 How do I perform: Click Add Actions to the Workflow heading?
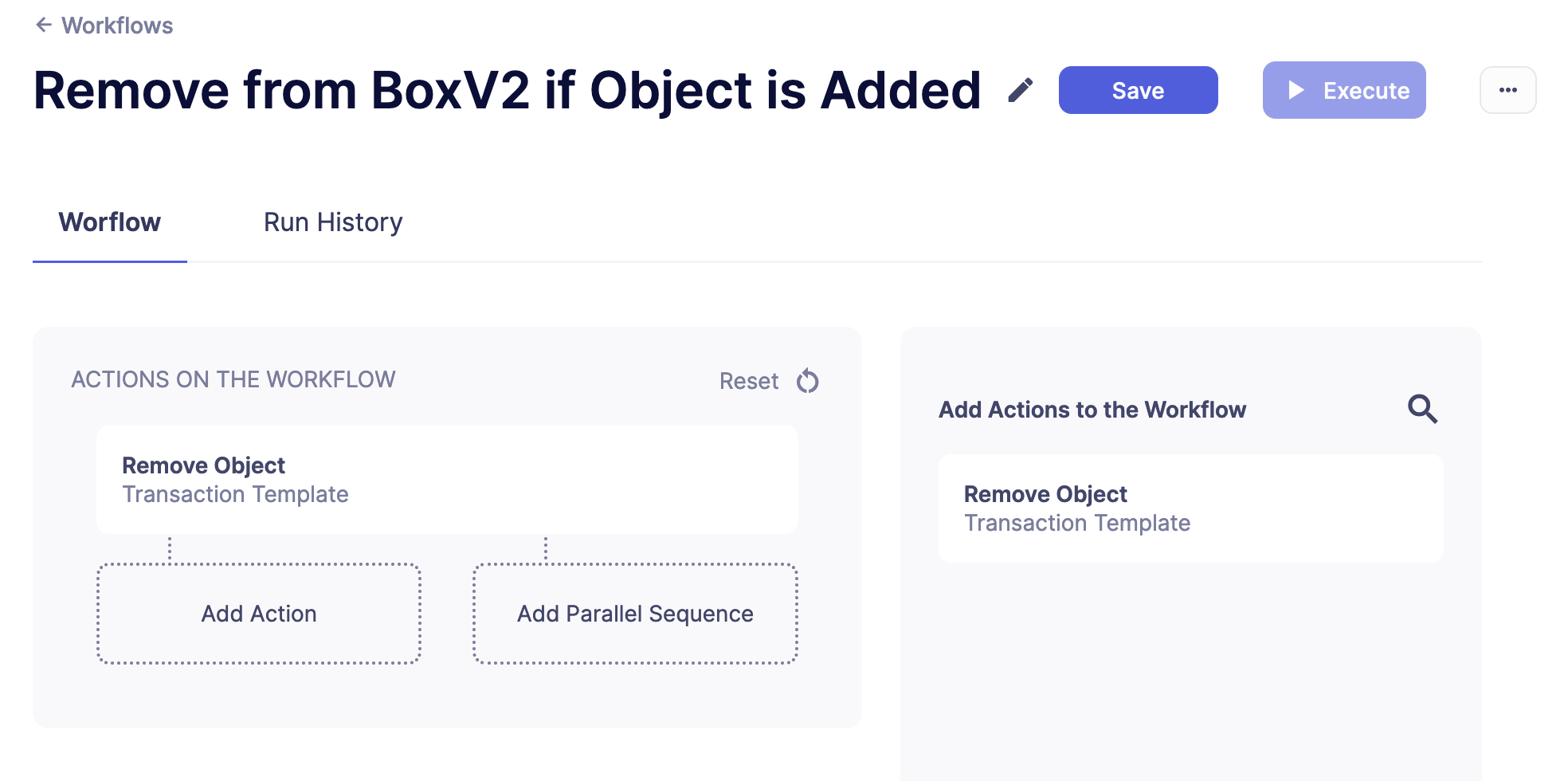click(x=1092, y=409)
